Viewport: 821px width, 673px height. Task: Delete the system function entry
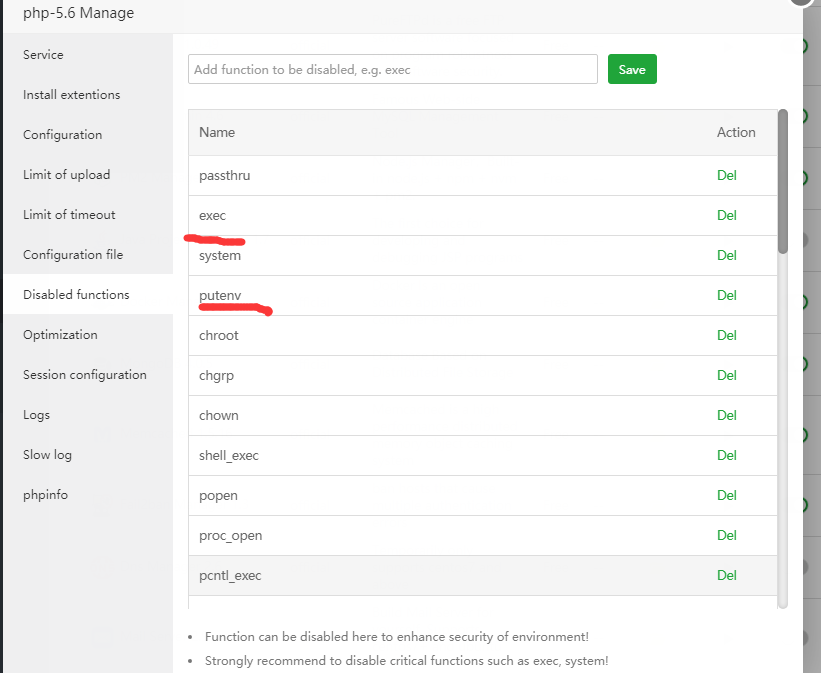[x=726, y=255]
